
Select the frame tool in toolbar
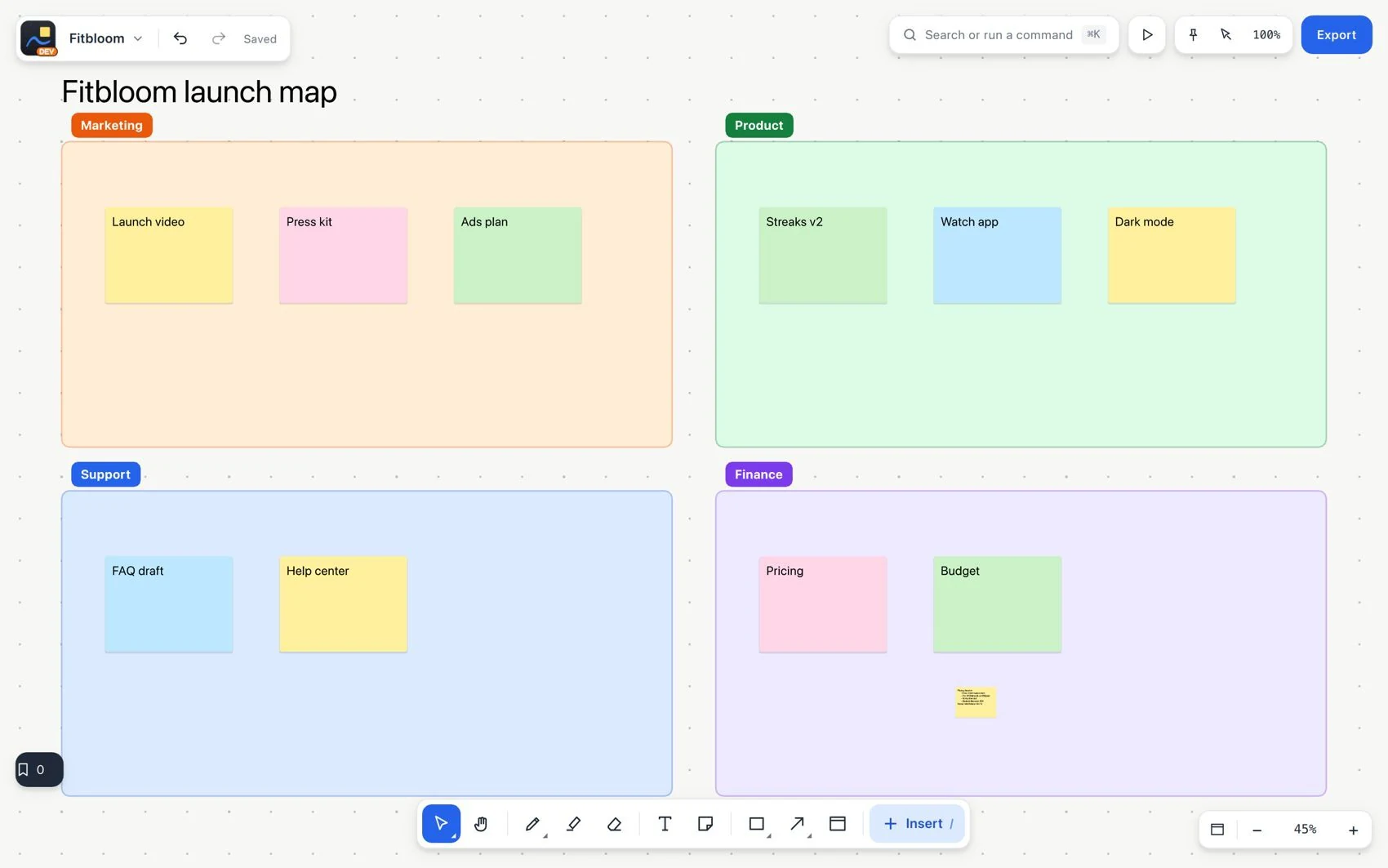tap(838, 823)
